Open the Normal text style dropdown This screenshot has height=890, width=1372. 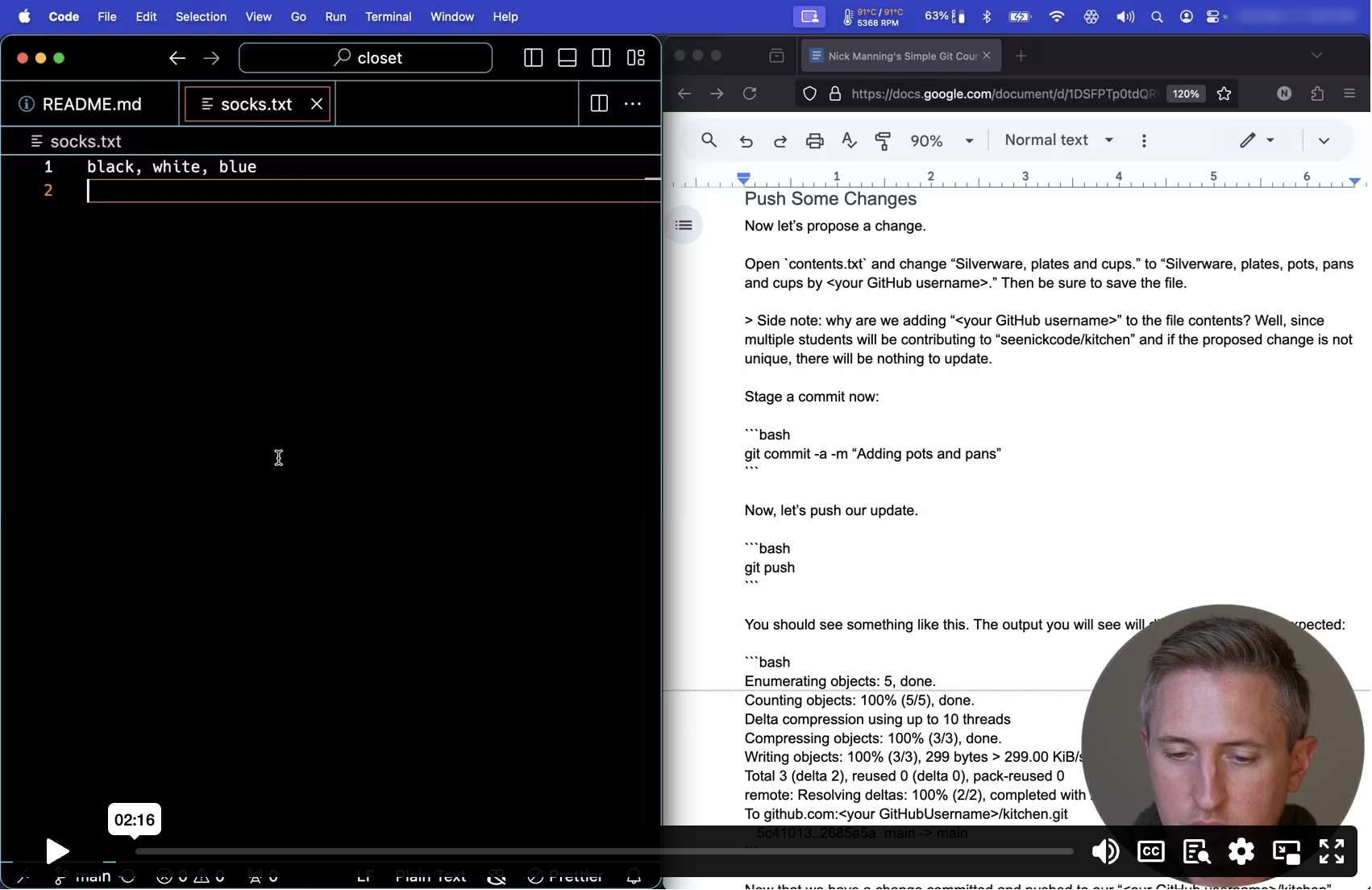tap(1059, 140)
